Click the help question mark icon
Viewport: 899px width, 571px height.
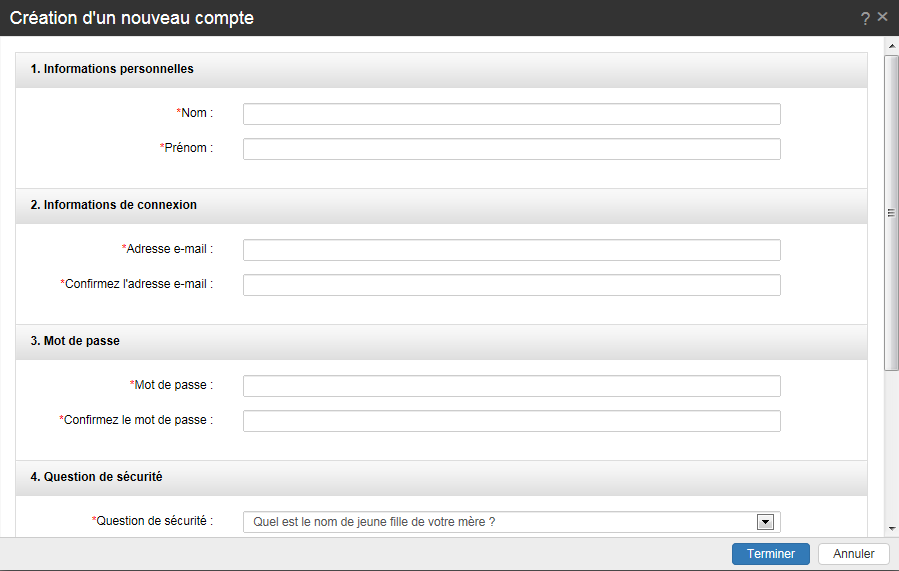[865, 18]
